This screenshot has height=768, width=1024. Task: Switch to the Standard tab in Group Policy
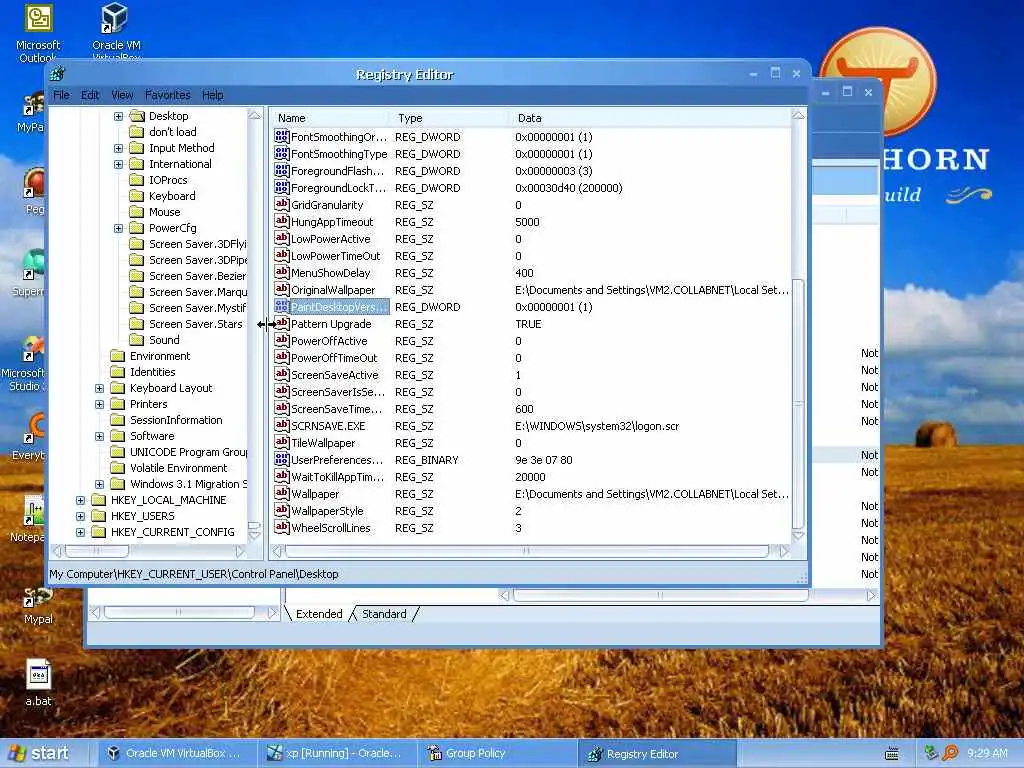coord(384,614)
